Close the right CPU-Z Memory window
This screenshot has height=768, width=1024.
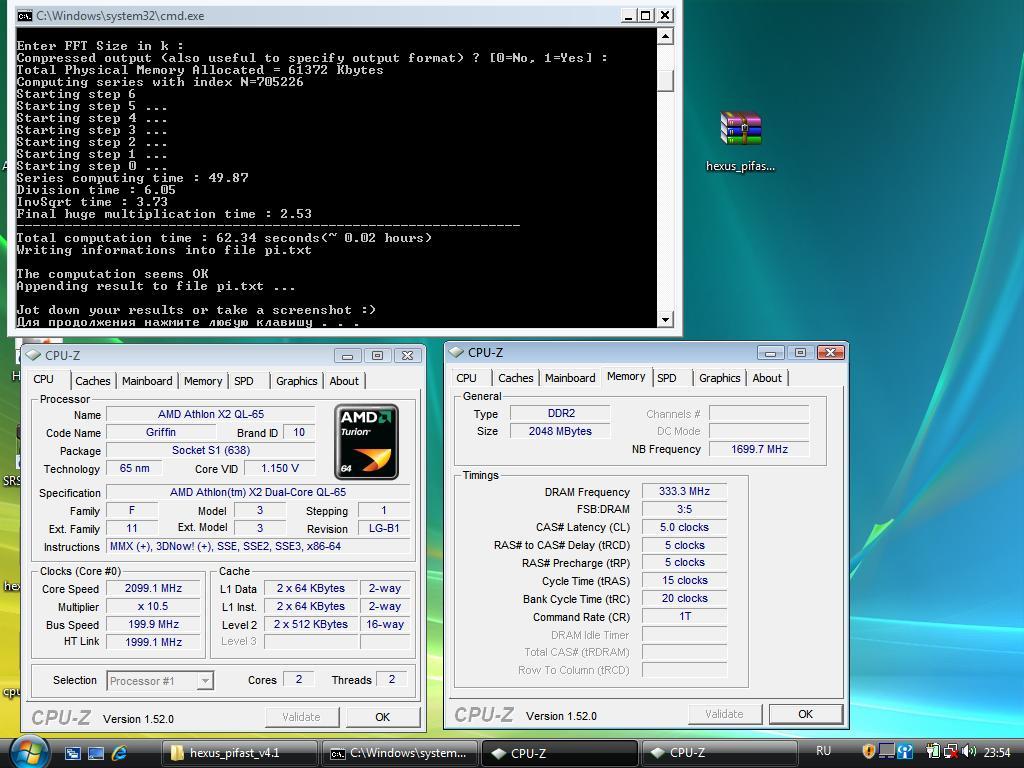(831, 353)
